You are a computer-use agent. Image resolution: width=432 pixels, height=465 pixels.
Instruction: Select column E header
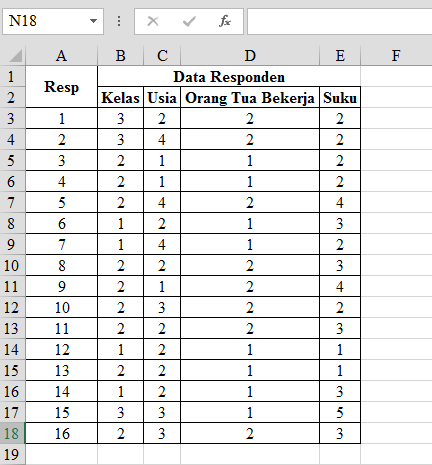click(340, 55)
